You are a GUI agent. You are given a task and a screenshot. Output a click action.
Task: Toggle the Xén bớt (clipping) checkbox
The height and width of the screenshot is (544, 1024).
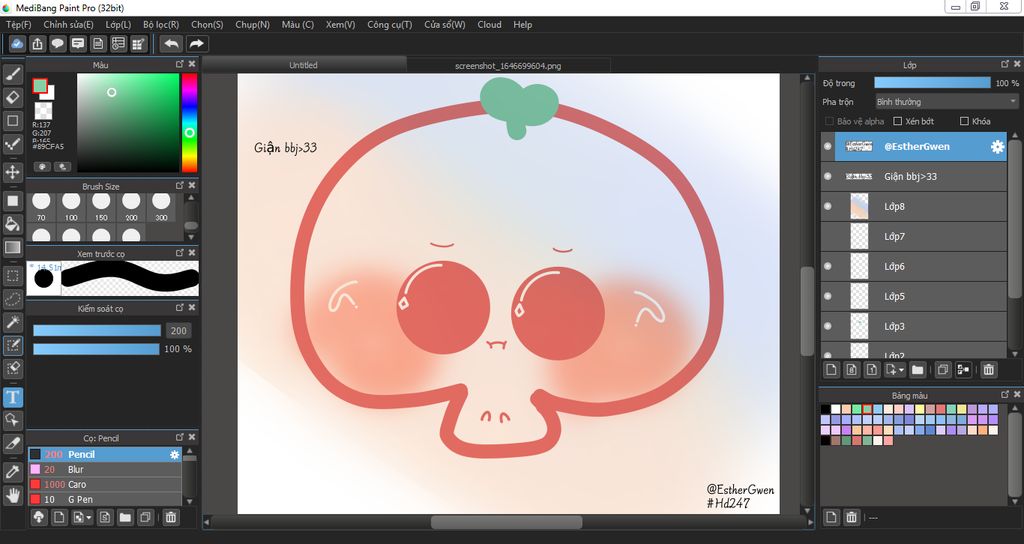897,121
